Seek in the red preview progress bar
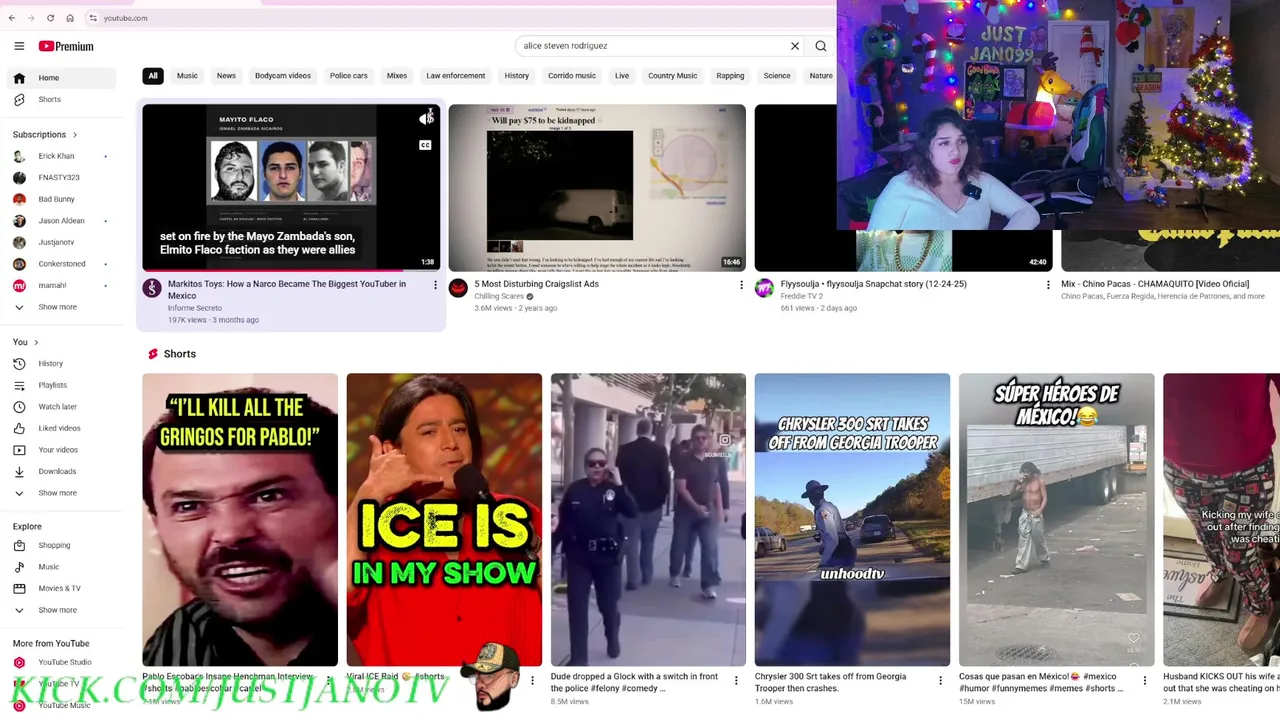The height and width of the screenshot is (720, 1280). [x=291, y=270]
